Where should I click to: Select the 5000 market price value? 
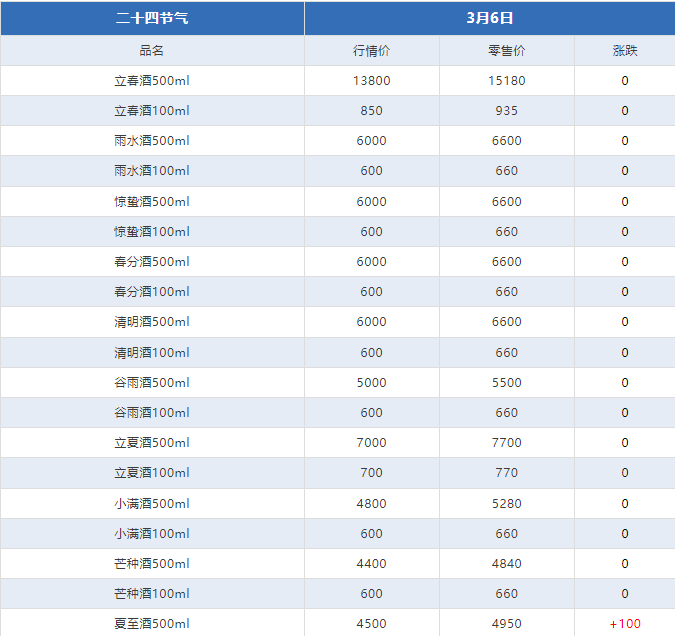pyautogui.click(x=372, y=383)
